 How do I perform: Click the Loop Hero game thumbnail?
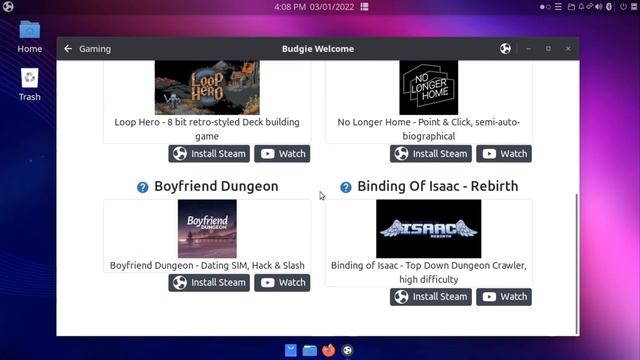coord(207,87)
